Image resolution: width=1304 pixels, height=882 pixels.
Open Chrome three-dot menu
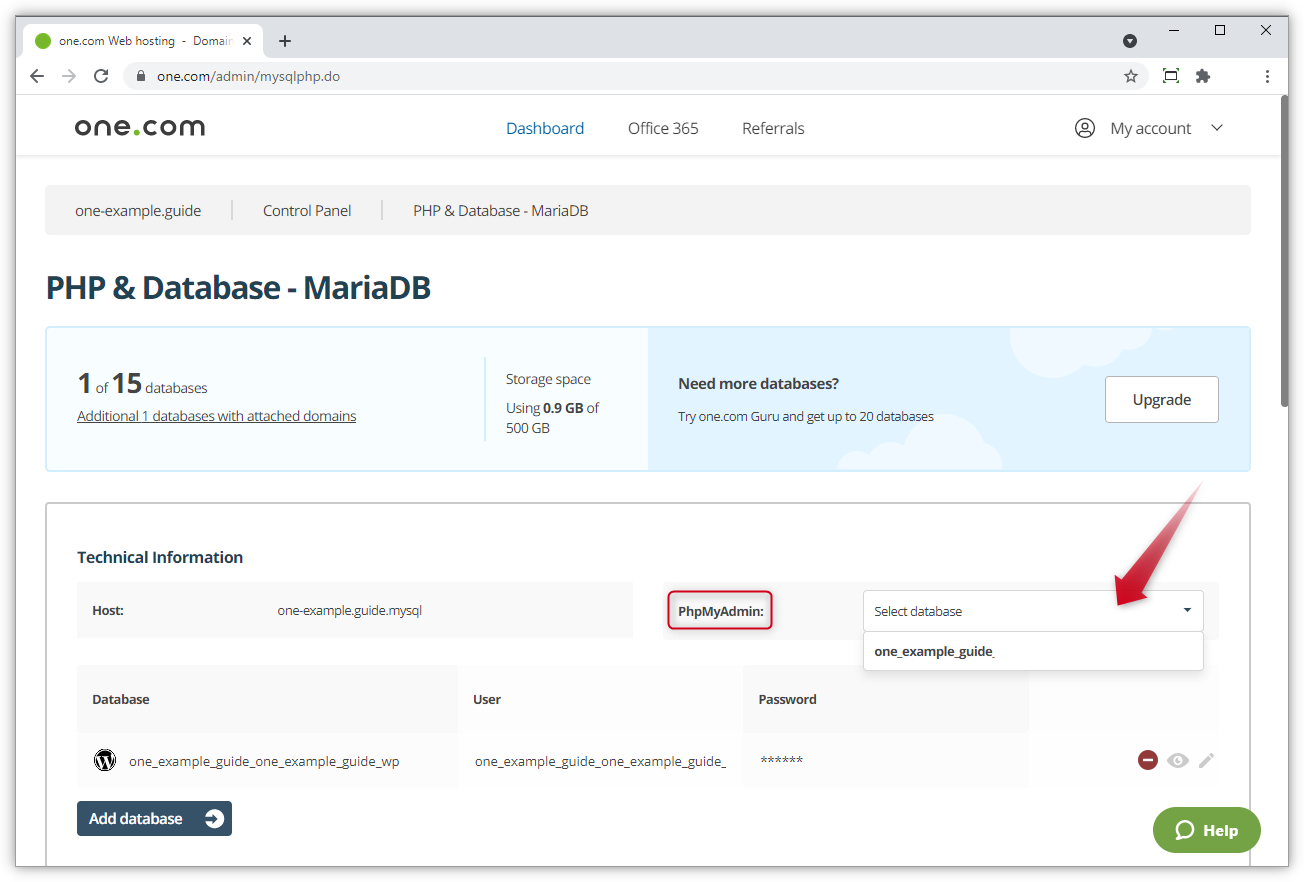(1267, 76)
